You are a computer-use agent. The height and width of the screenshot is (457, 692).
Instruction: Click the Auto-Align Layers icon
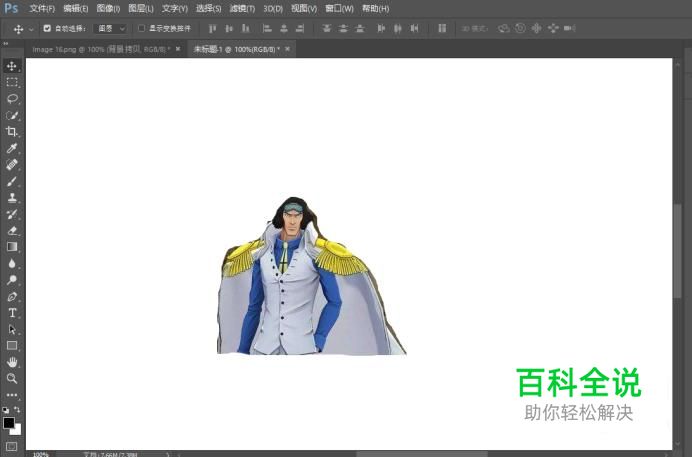tap(442, 29)
